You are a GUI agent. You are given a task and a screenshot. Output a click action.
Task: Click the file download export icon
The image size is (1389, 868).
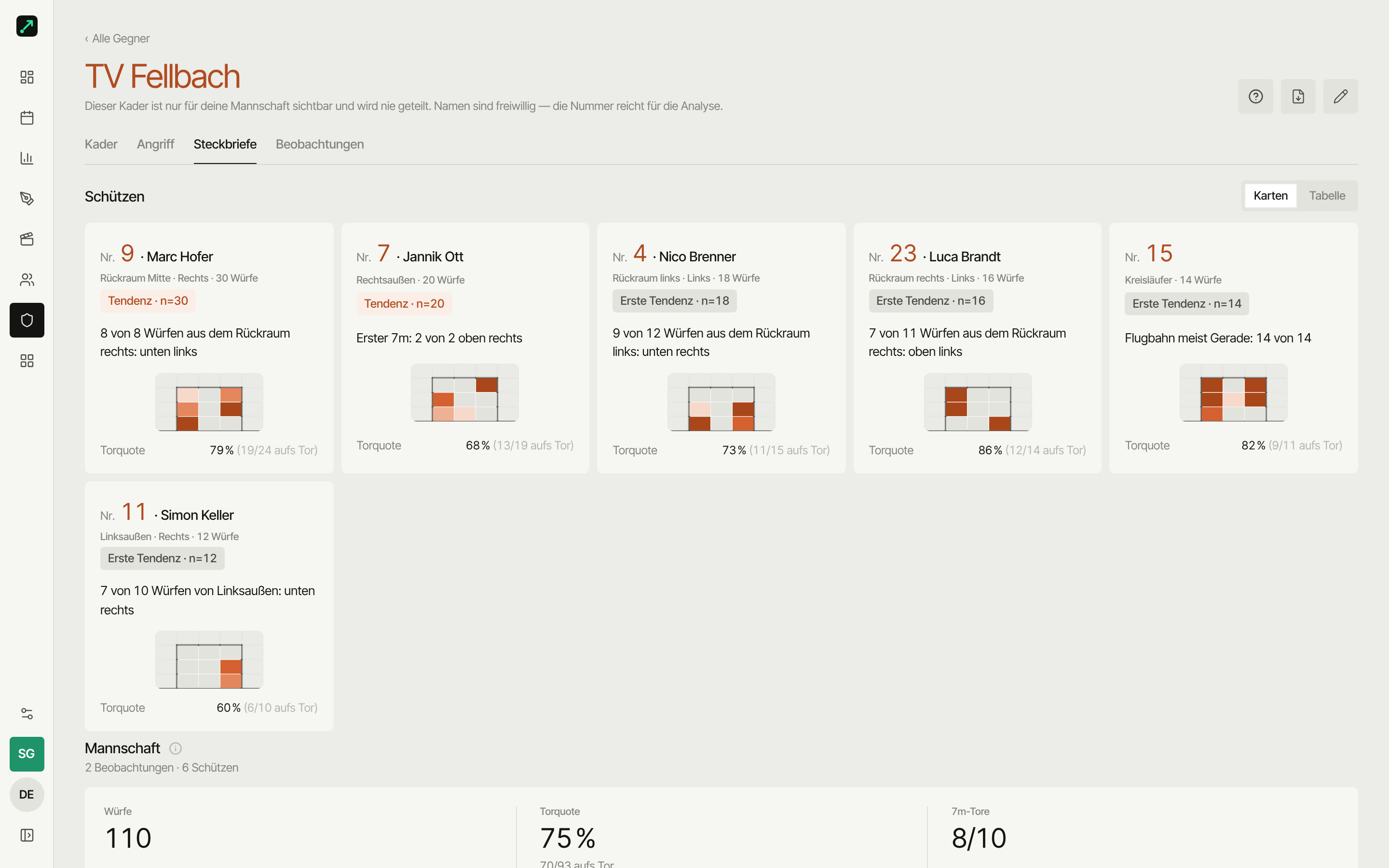pyautogui.click(x=1298, y=96)
